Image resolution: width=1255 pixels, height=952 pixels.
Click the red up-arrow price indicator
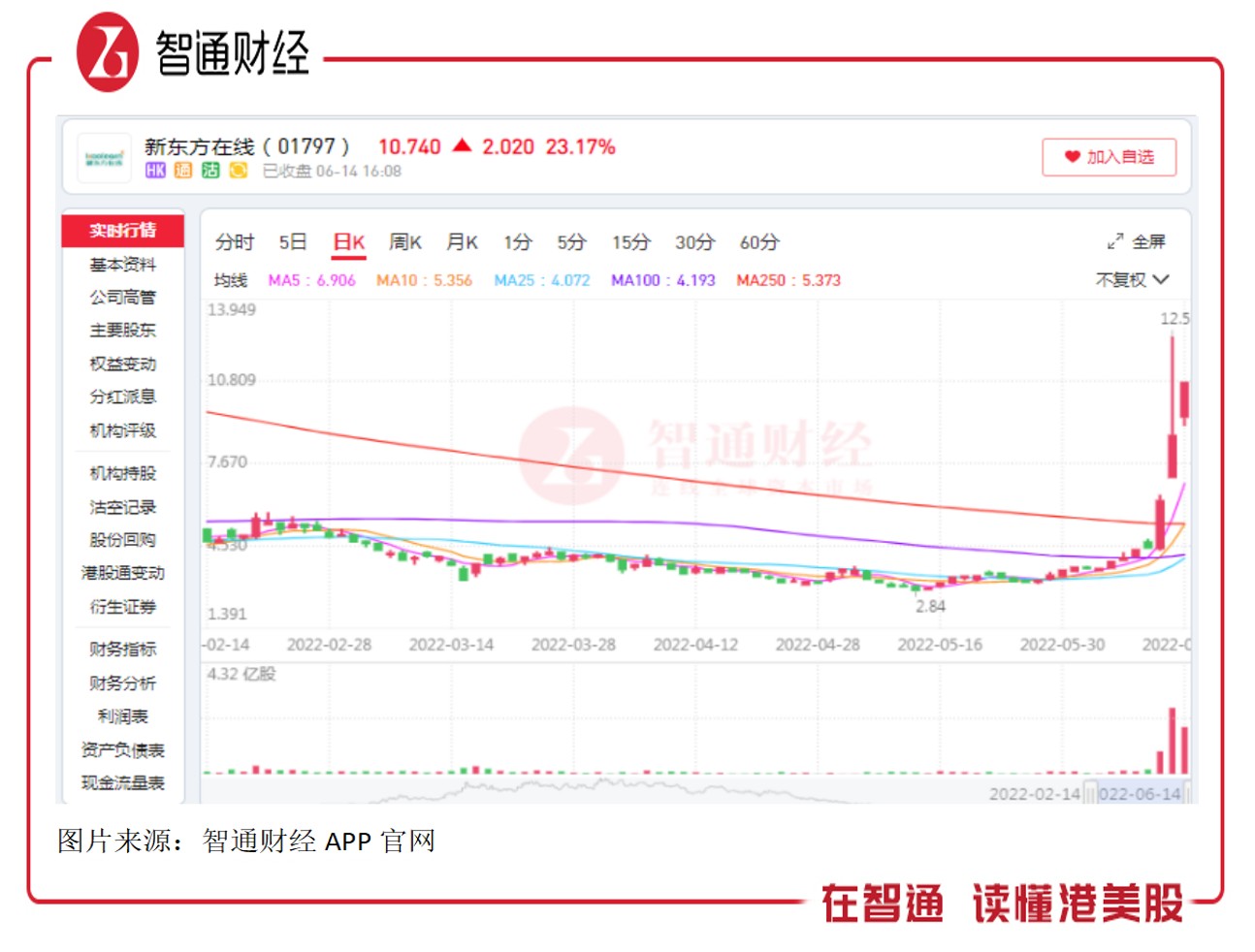coord(462,145)
